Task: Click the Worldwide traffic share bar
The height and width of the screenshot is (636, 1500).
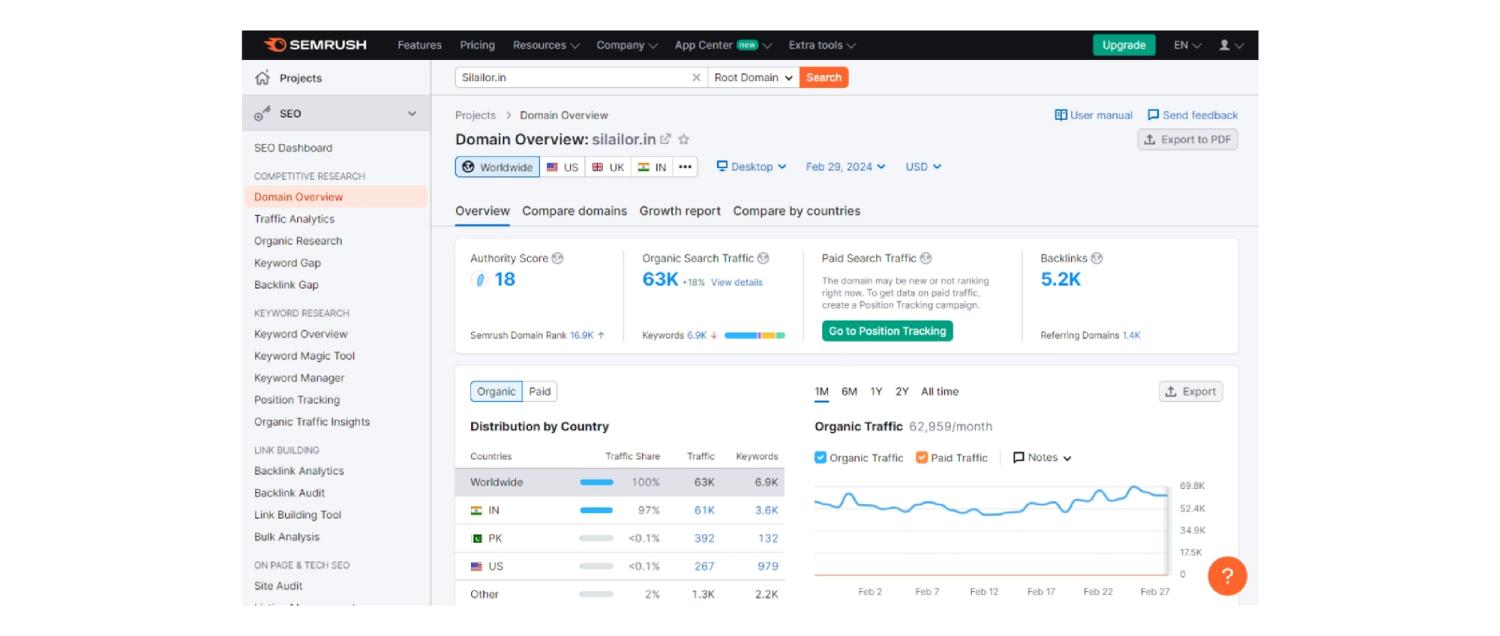Action: (597, 482)
